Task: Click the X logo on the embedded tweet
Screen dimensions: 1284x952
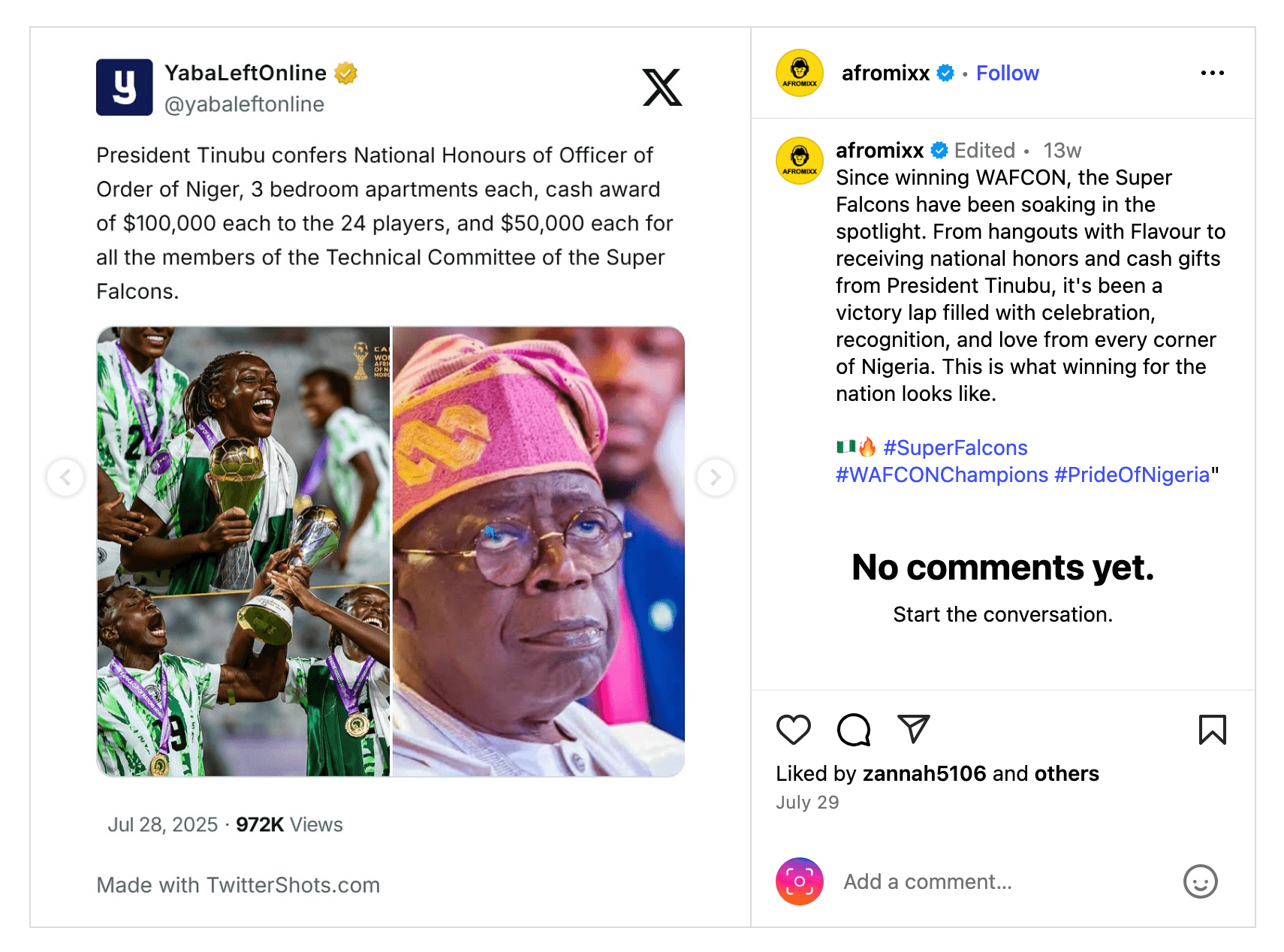Action: pos(662,87)
